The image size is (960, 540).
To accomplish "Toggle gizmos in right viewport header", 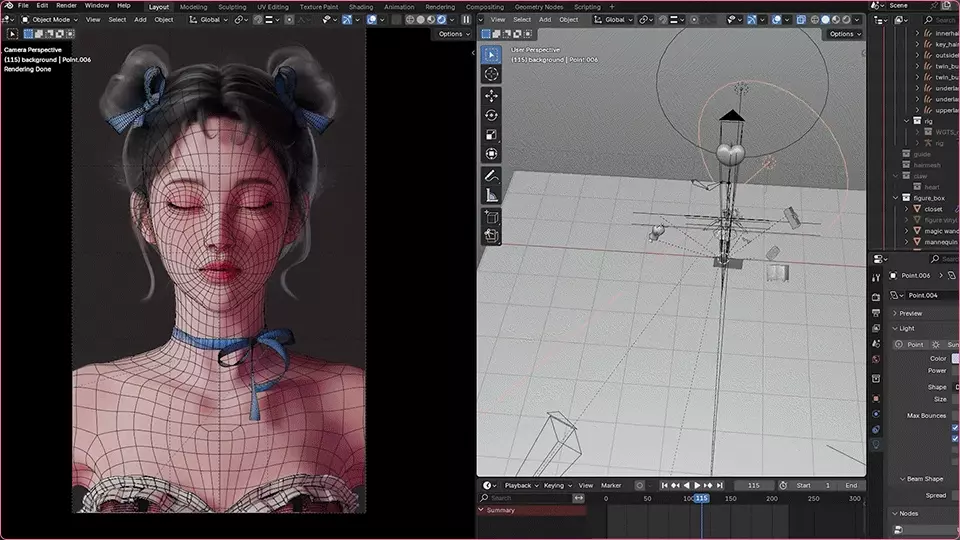I will pos(752,20).
